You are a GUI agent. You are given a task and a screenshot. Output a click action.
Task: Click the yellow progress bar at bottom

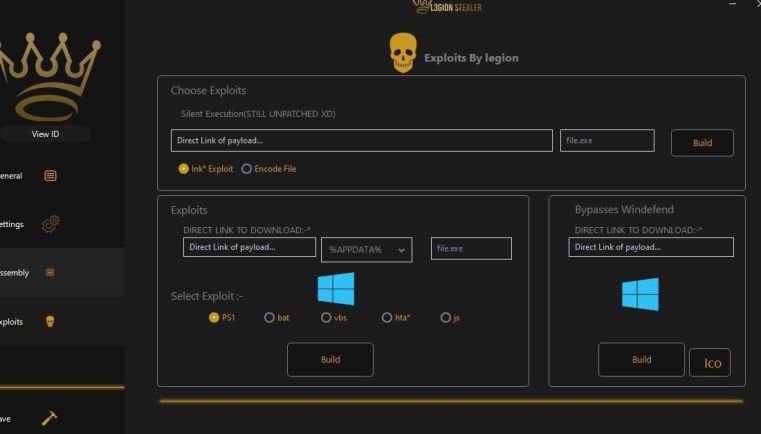click(450, 401)
